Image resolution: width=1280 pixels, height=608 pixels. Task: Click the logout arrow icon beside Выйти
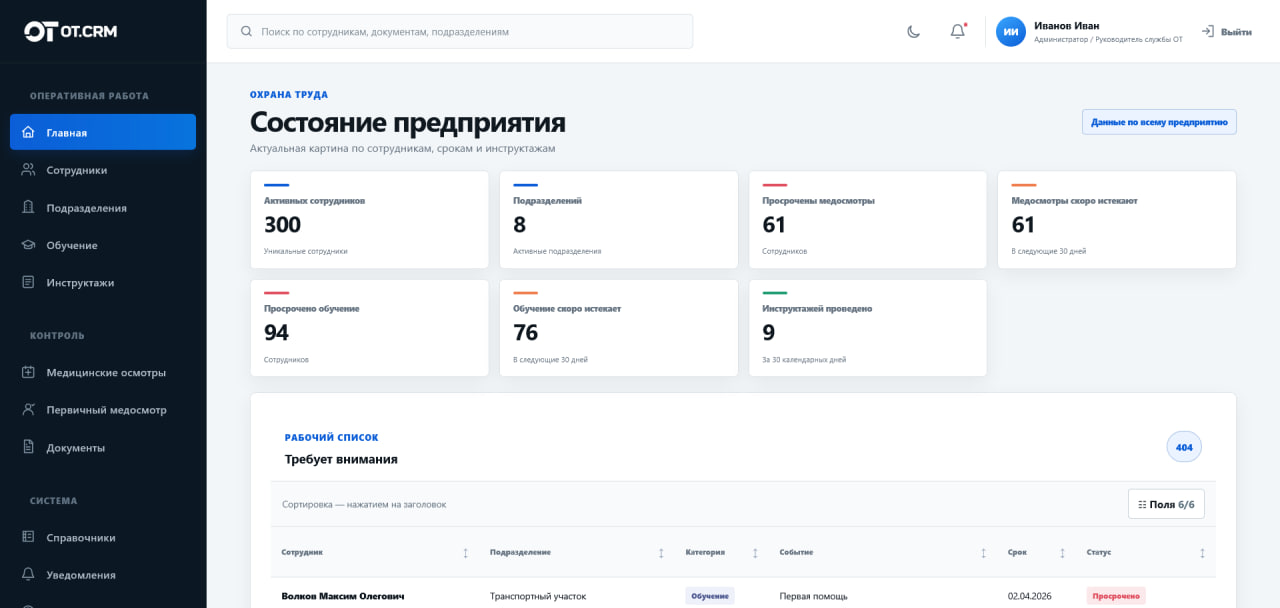click(x=1208, y=31)
